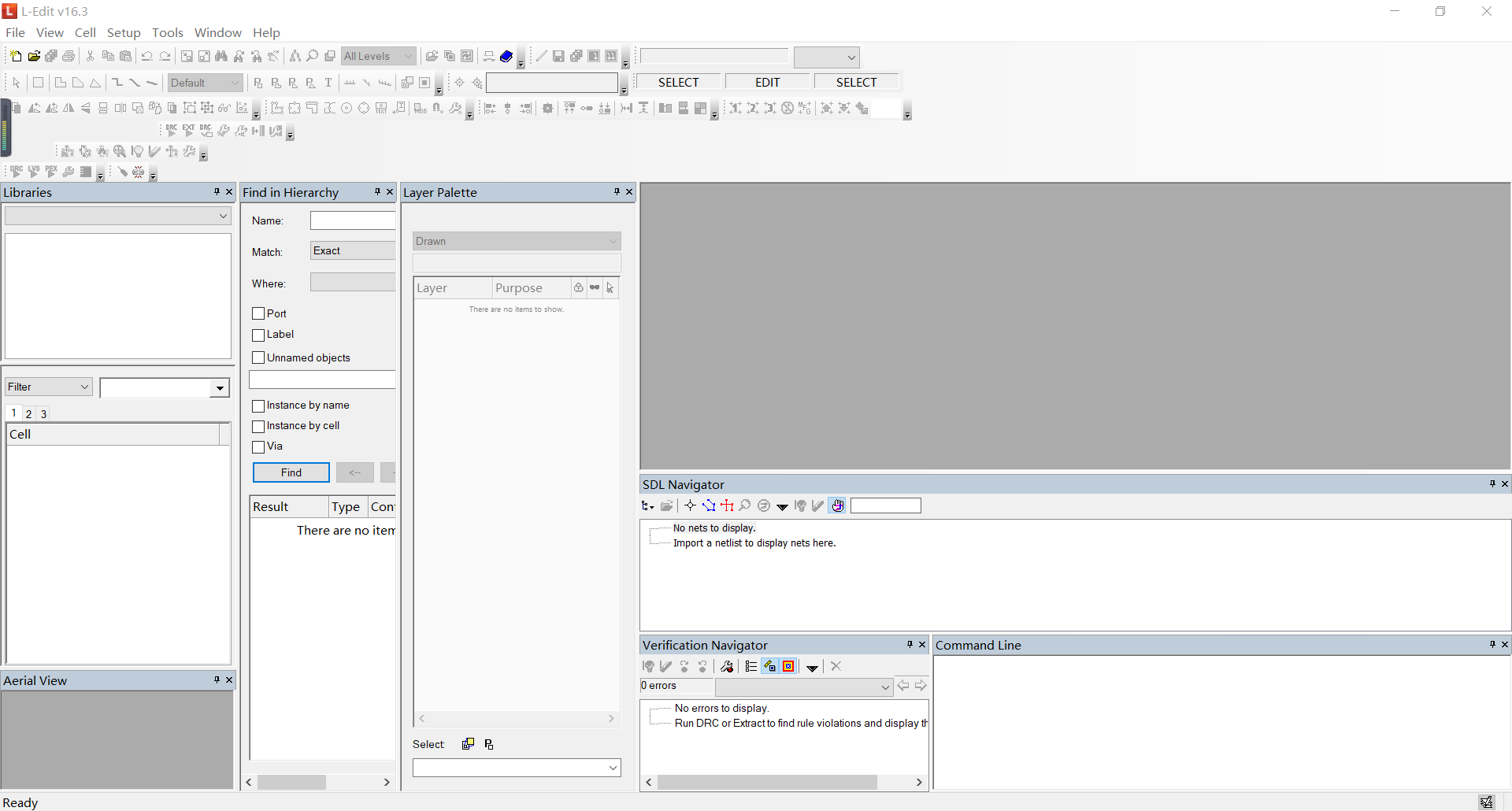Viewport: 1512px width, 811px height.
Task: Open the All Levels dropdown
Action: pyautogui.click(x=379, y=56)
